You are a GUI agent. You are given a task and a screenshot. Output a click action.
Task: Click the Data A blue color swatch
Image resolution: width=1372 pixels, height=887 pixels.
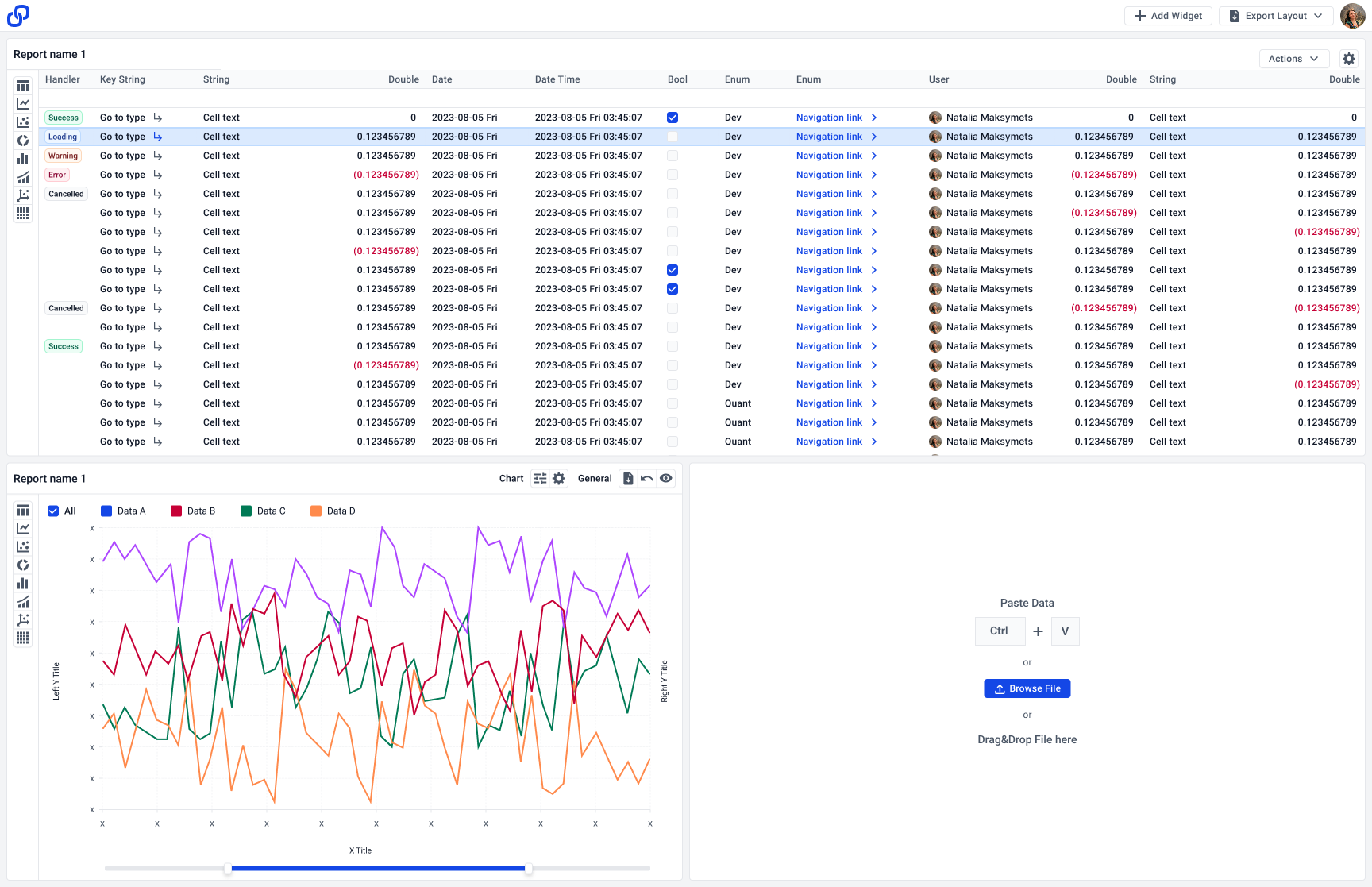point(106,511)
